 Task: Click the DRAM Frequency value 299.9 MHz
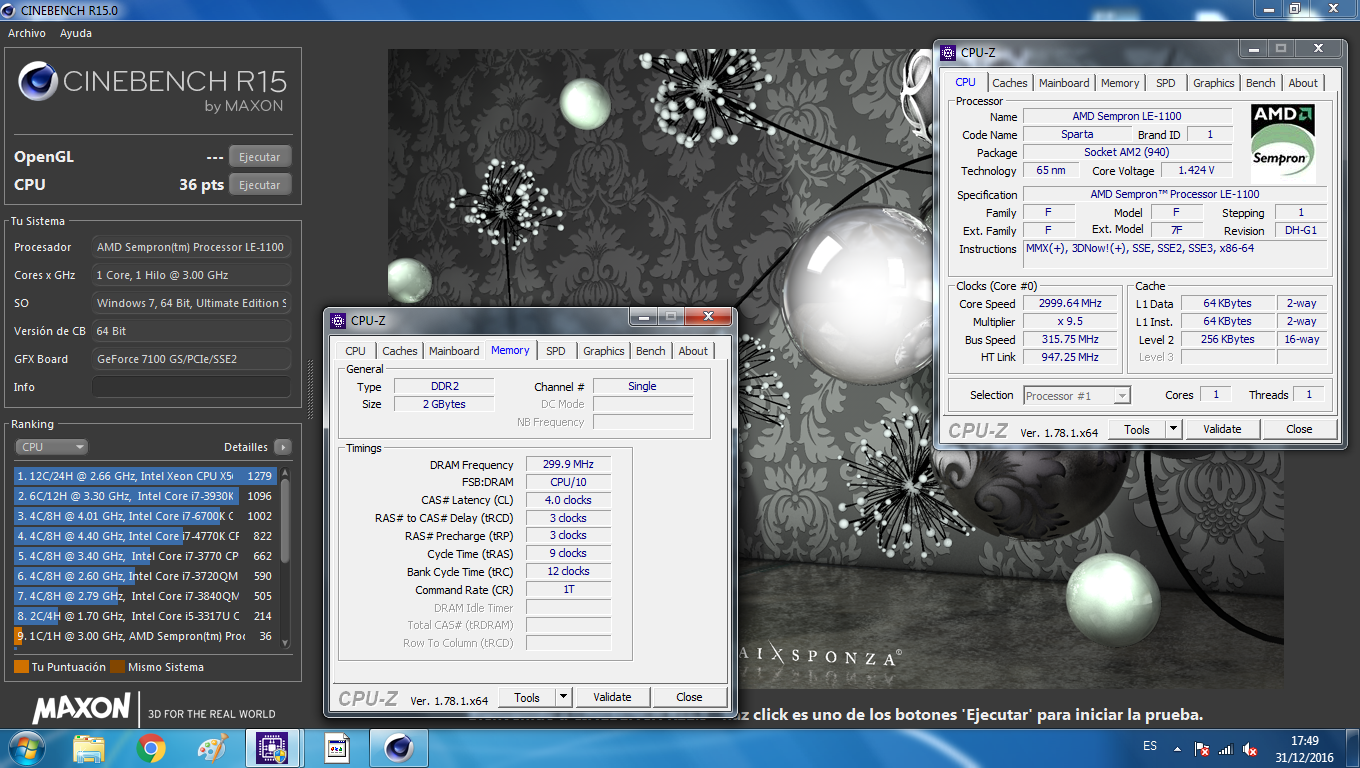[568, 465]
